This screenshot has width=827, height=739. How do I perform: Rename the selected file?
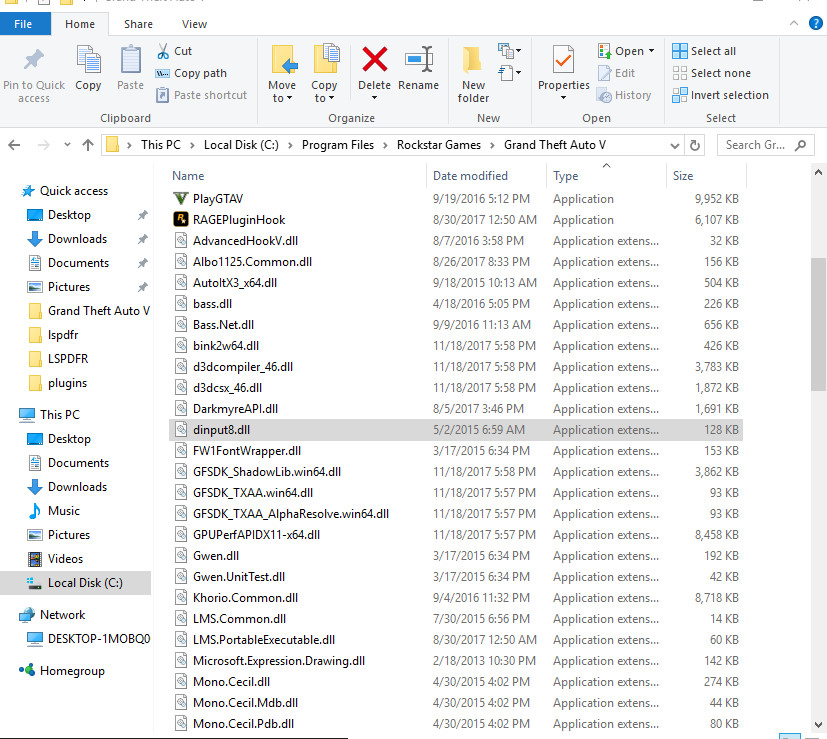click(418, 69)
